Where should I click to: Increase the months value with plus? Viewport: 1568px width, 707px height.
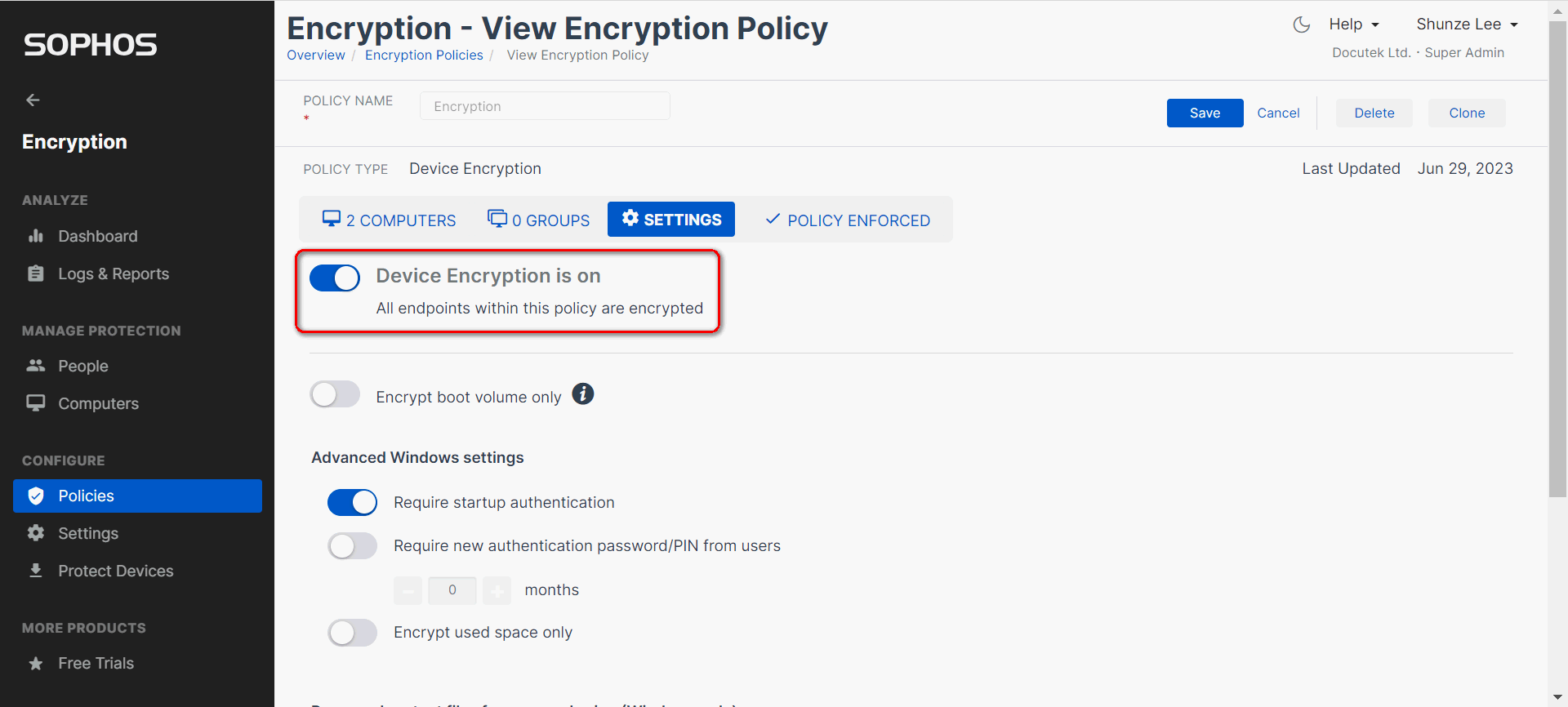[497, 589]
